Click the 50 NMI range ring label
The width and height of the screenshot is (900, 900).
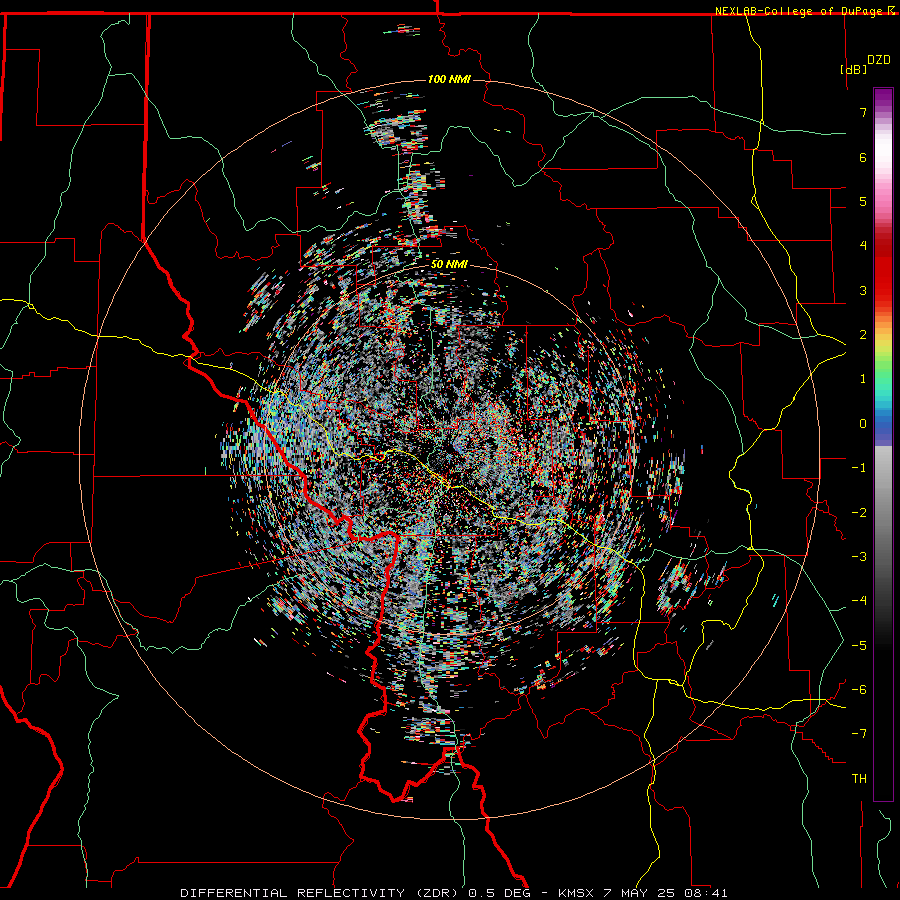[x=449, y=265]
